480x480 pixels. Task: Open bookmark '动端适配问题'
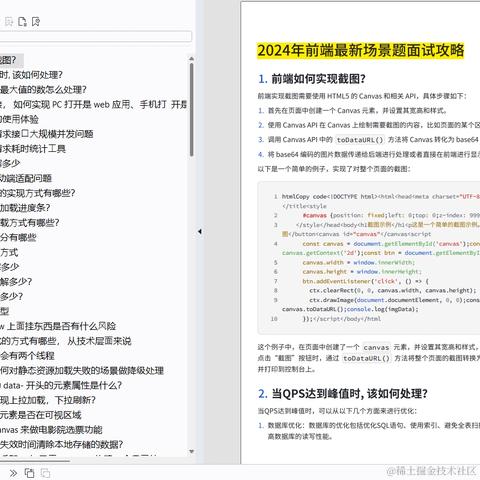pos(26,178)
